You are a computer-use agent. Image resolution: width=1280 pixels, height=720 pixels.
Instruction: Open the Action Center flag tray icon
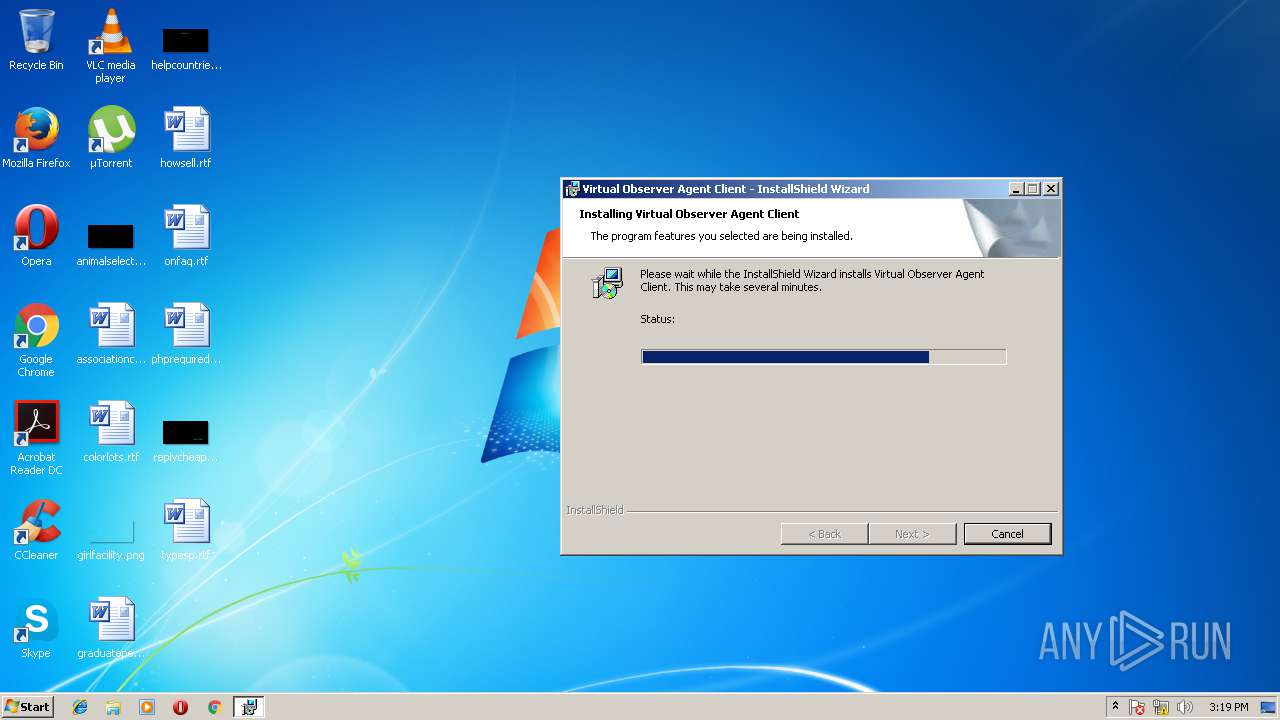click(1137, 707)
